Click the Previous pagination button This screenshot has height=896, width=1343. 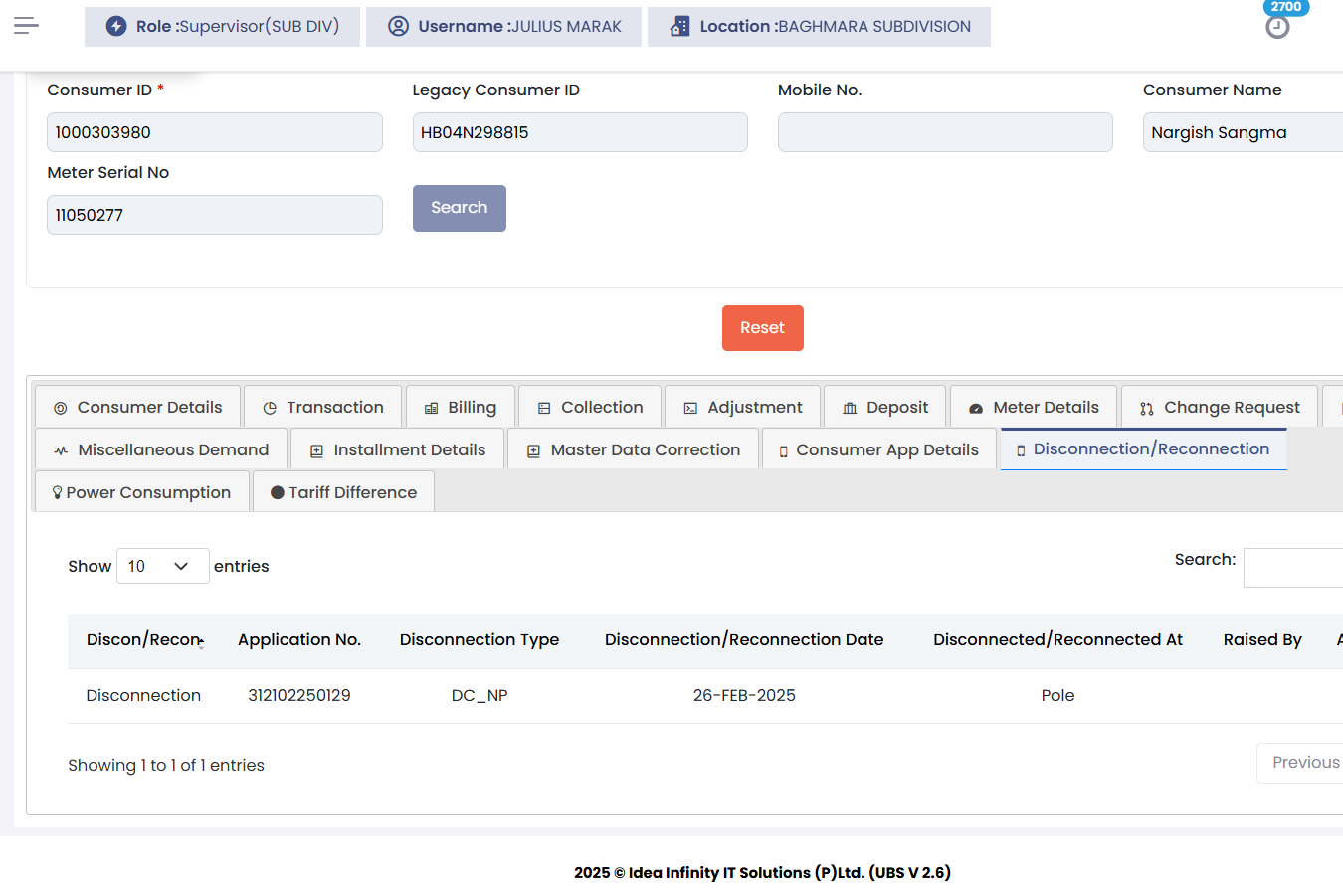click(1301, 763)
